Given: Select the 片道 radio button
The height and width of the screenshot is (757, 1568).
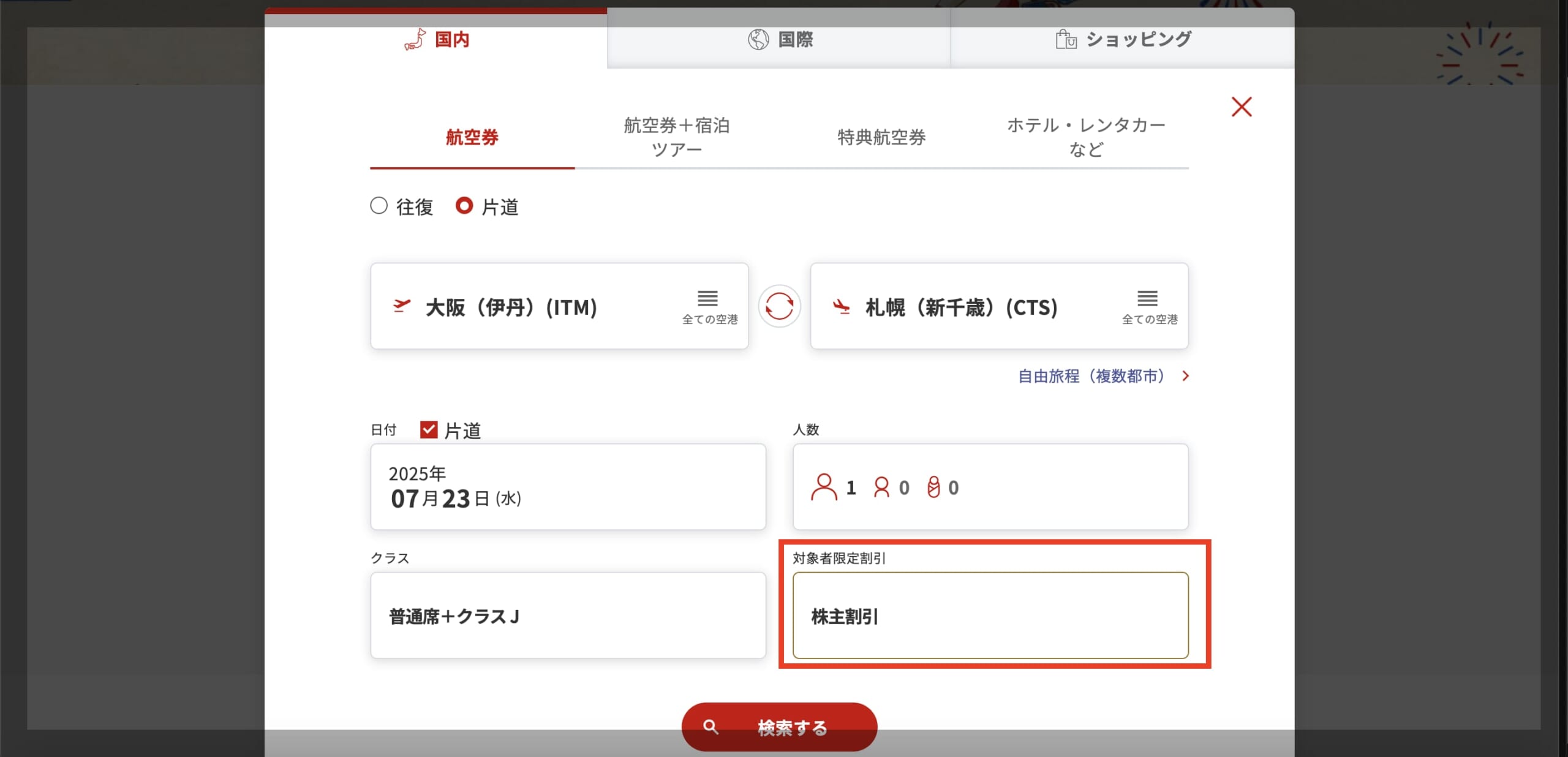Looking at the screenshot, I should (466, 206).
